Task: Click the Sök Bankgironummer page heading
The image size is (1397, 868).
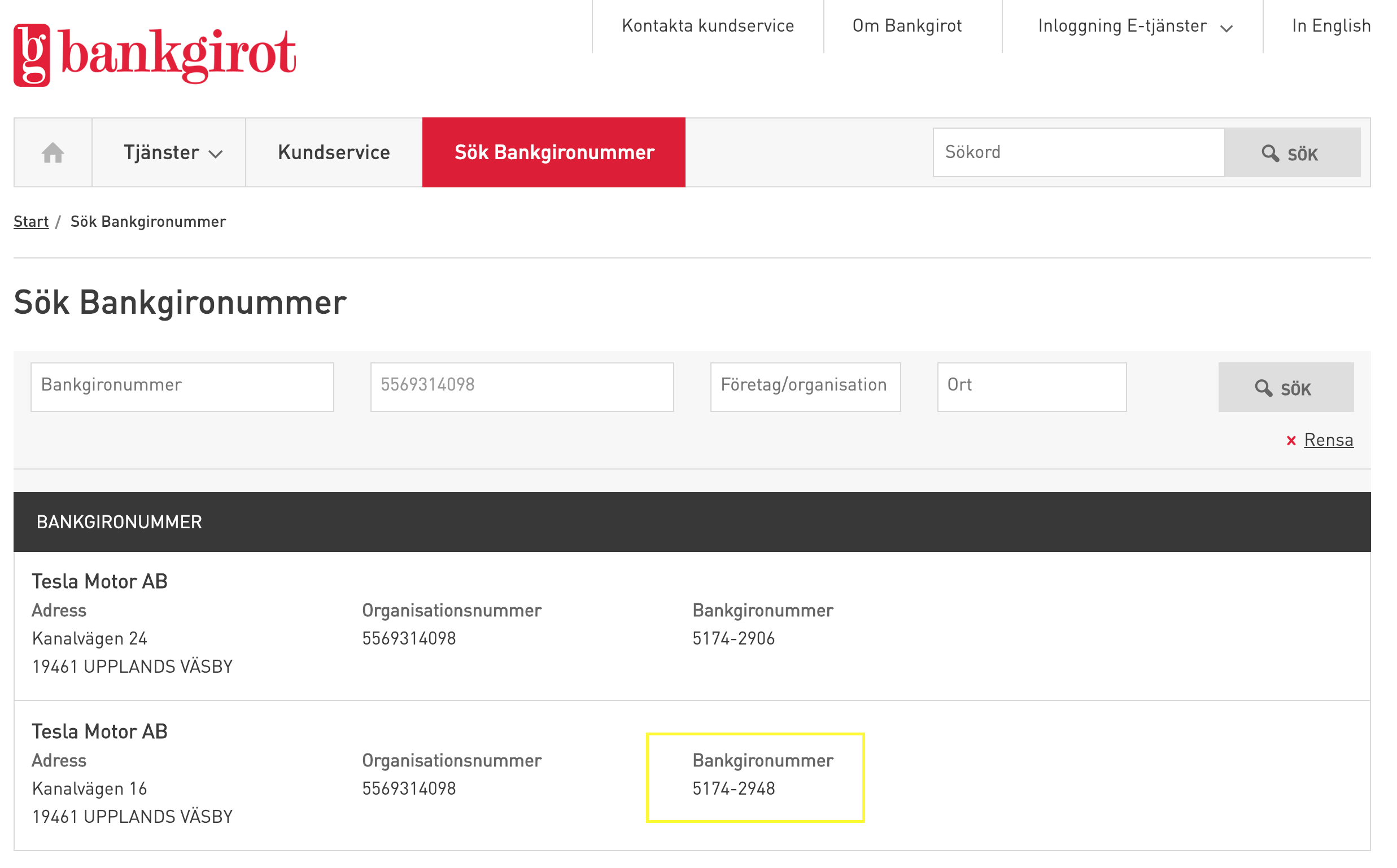Action: (x=181, y=304)
